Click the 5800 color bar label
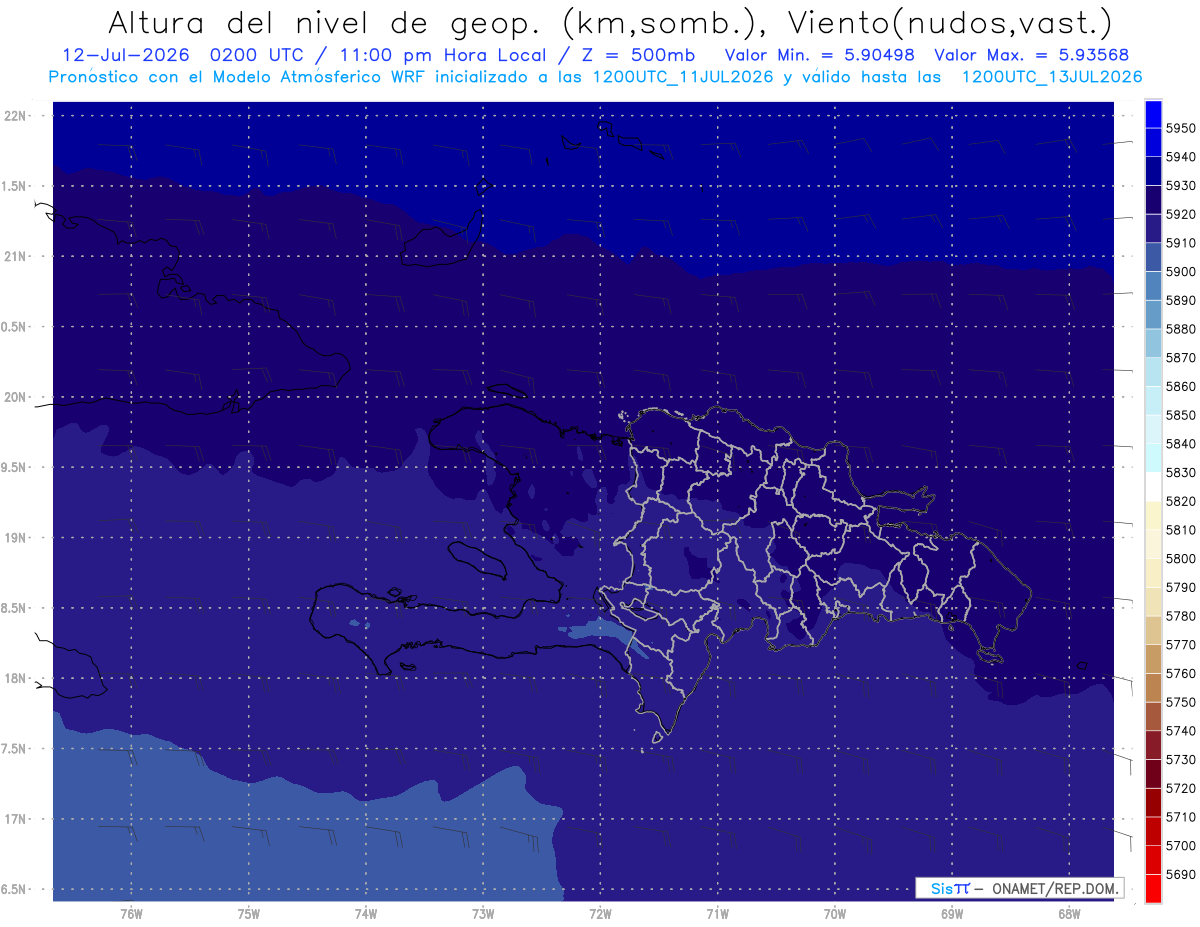The width and height of the screenshot is (1200, 927). coord(1180,559)
